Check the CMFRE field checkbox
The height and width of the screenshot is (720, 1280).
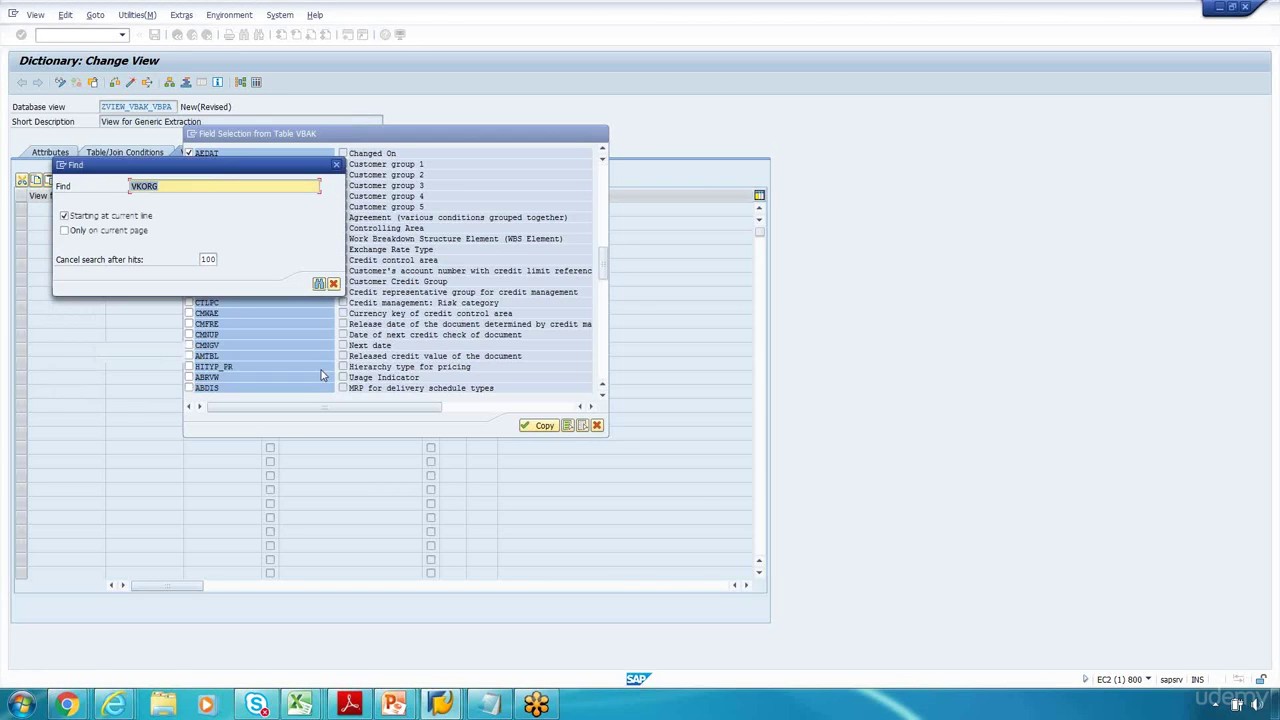(189, 324)
